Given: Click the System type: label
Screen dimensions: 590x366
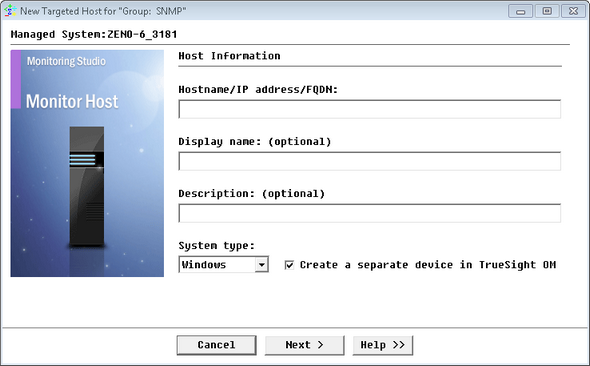Looking at the screenshot, I should pos(216,246).
